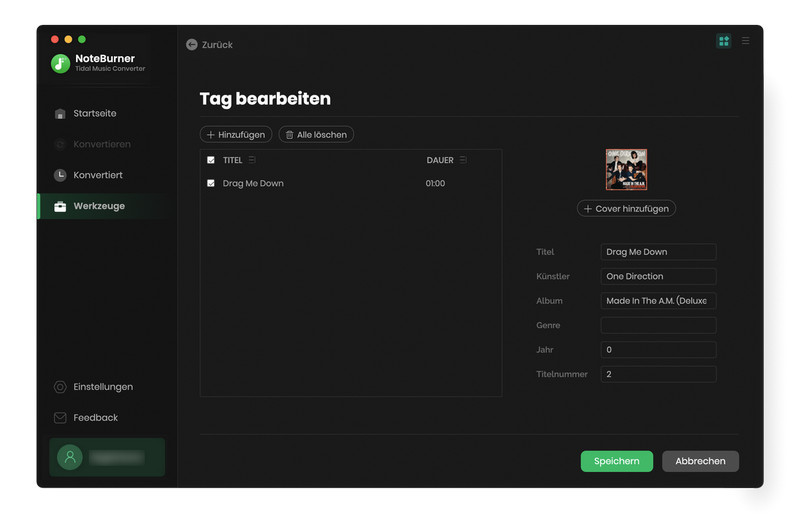Open the DAUER column sort icon
800x518 pixels.
click(x=463, y=160)
